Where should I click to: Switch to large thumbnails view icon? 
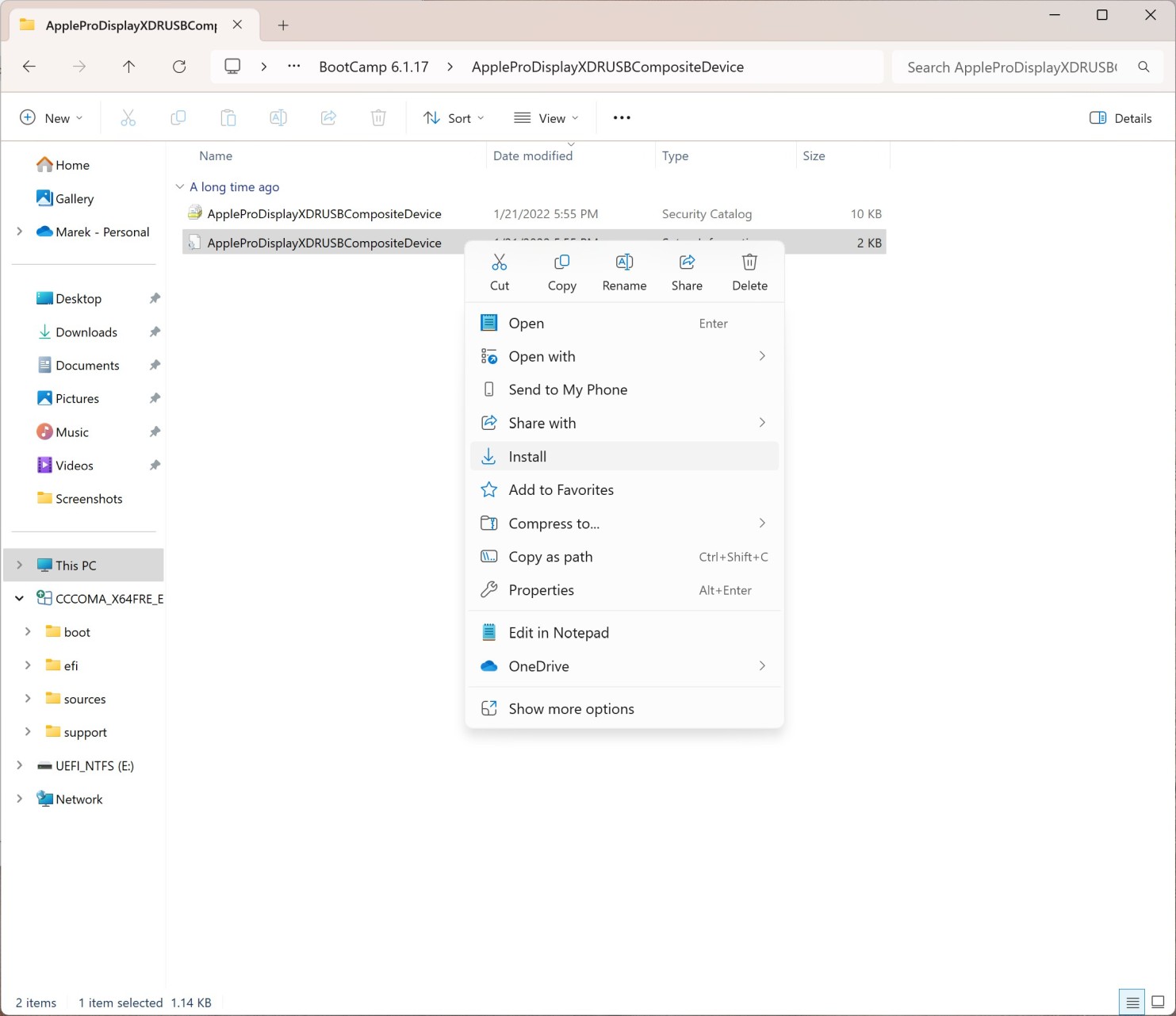point(1158,1003)
